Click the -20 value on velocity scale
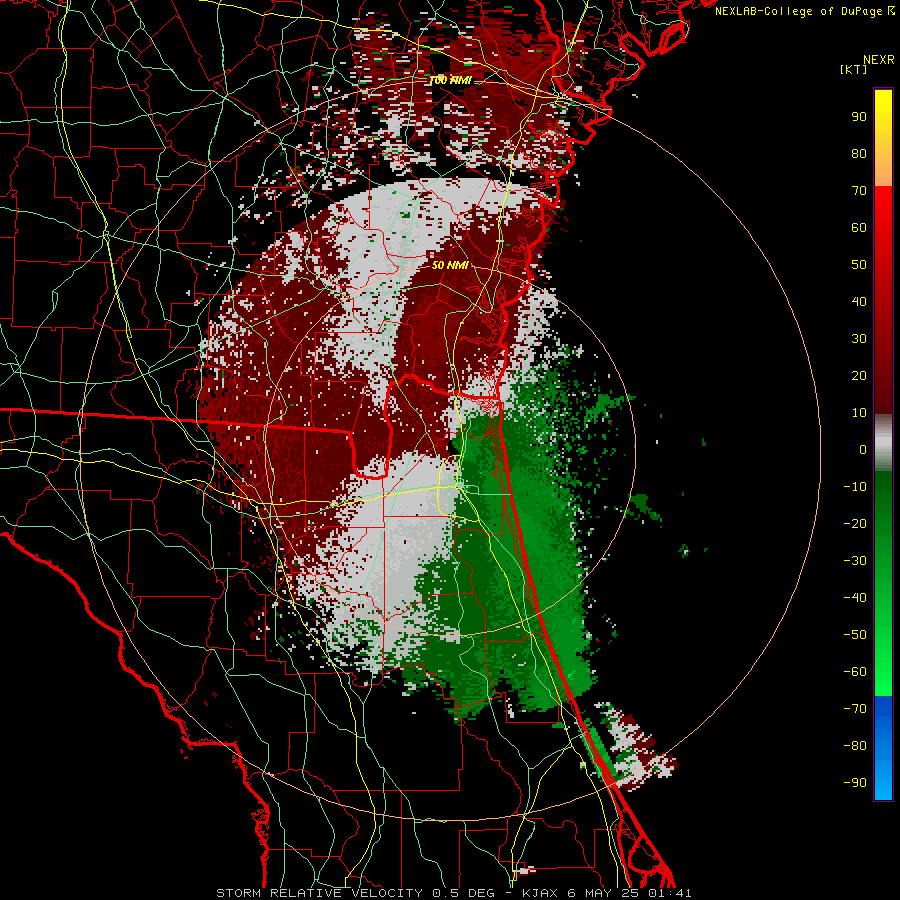The image size is (900, 900). coord(855,523)
